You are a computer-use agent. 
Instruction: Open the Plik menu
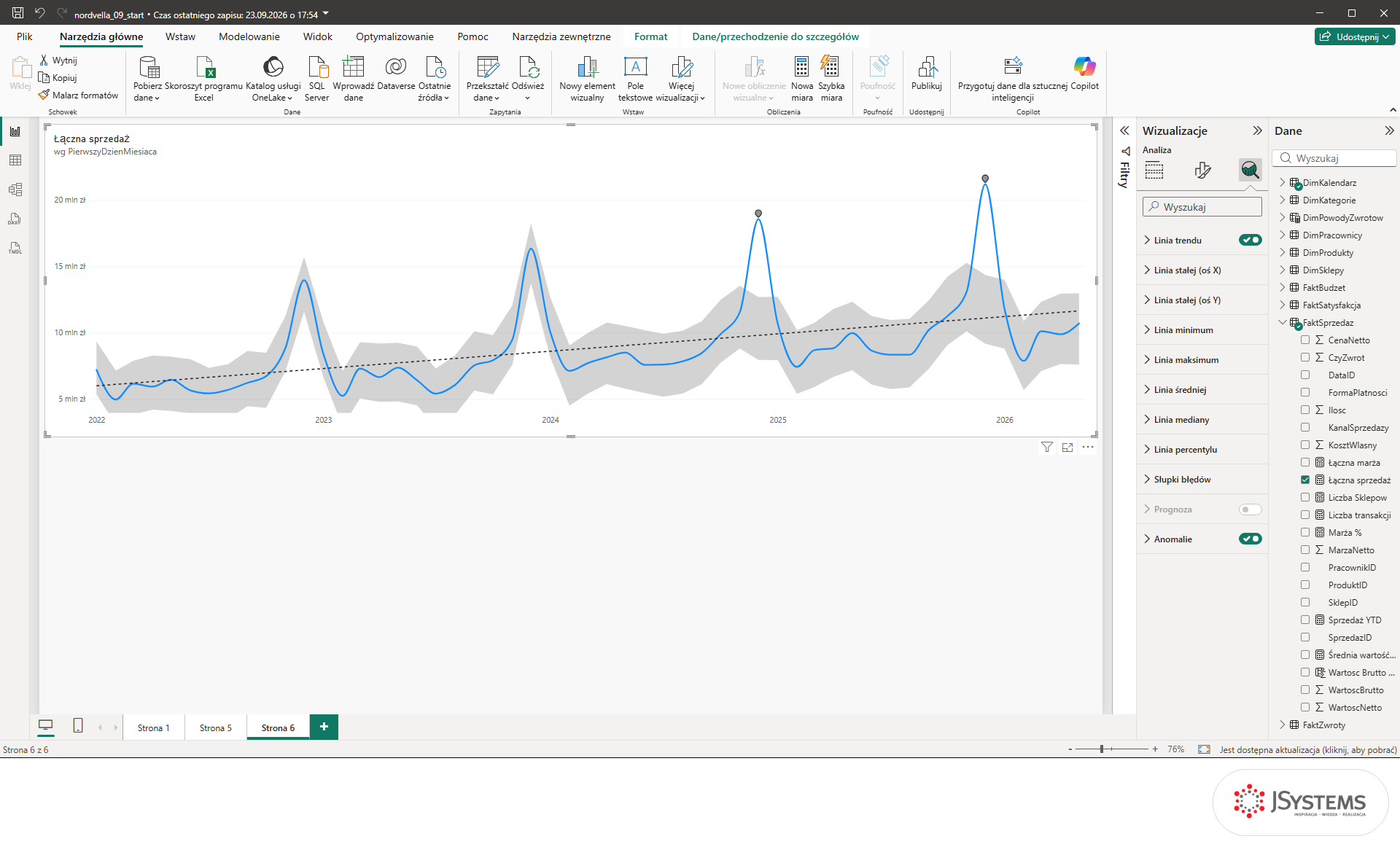coord(25,36)
